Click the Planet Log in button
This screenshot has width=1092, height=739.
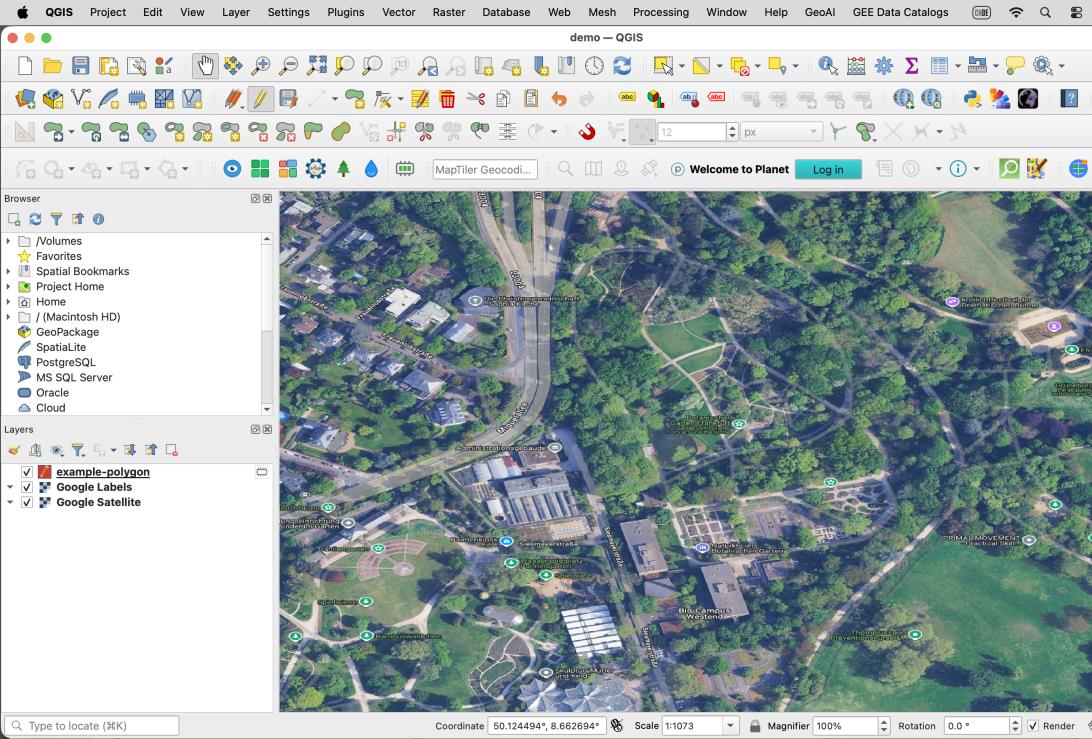[x=828, y=169]
